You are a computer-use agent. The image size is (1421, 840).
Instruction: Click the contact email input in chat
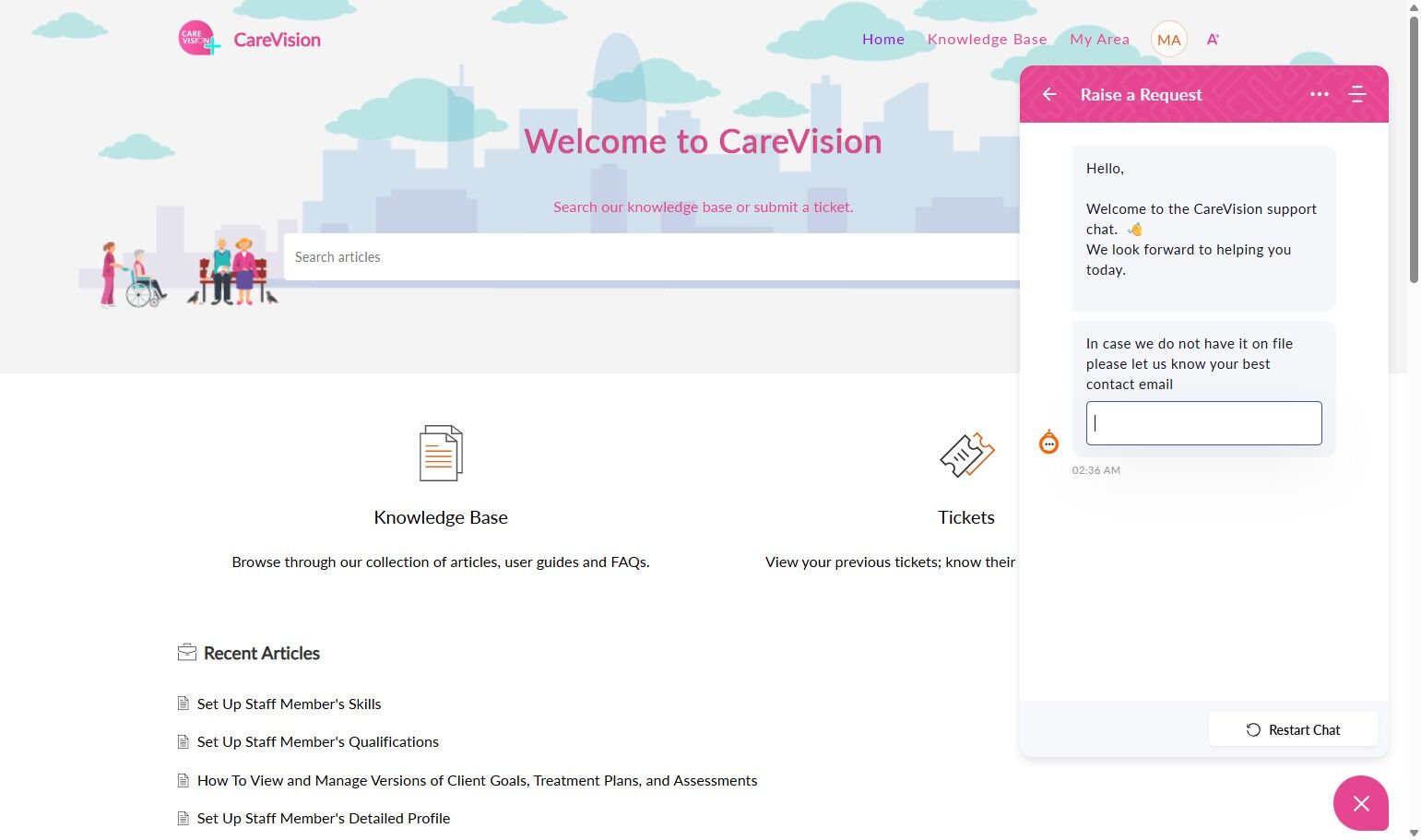pyautogui.click(x=1204, y=423)
